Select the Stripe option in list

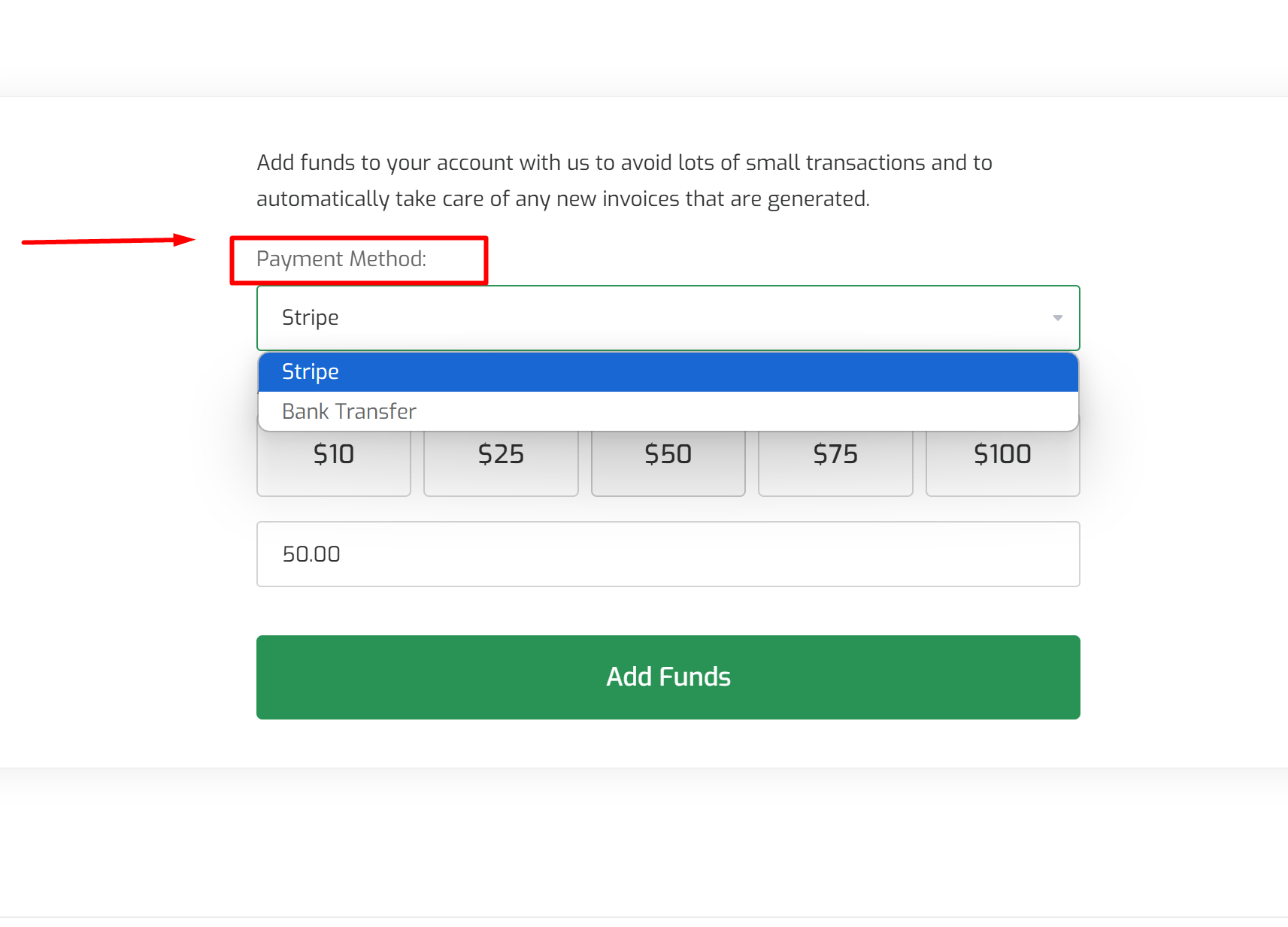[668, 372]
